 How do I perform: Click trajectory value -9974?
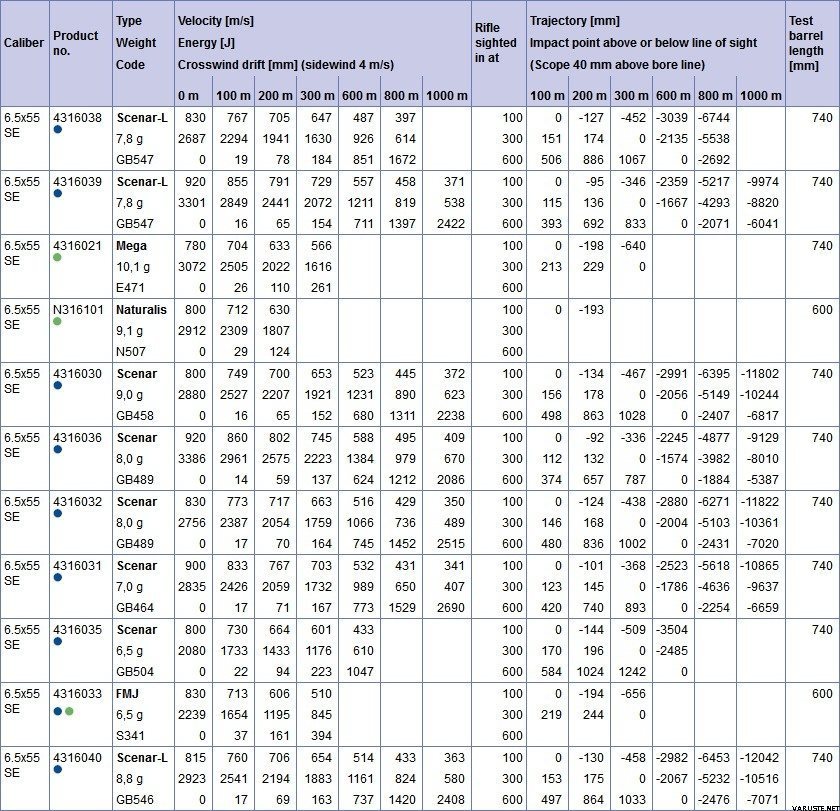(x=763, y=182)
